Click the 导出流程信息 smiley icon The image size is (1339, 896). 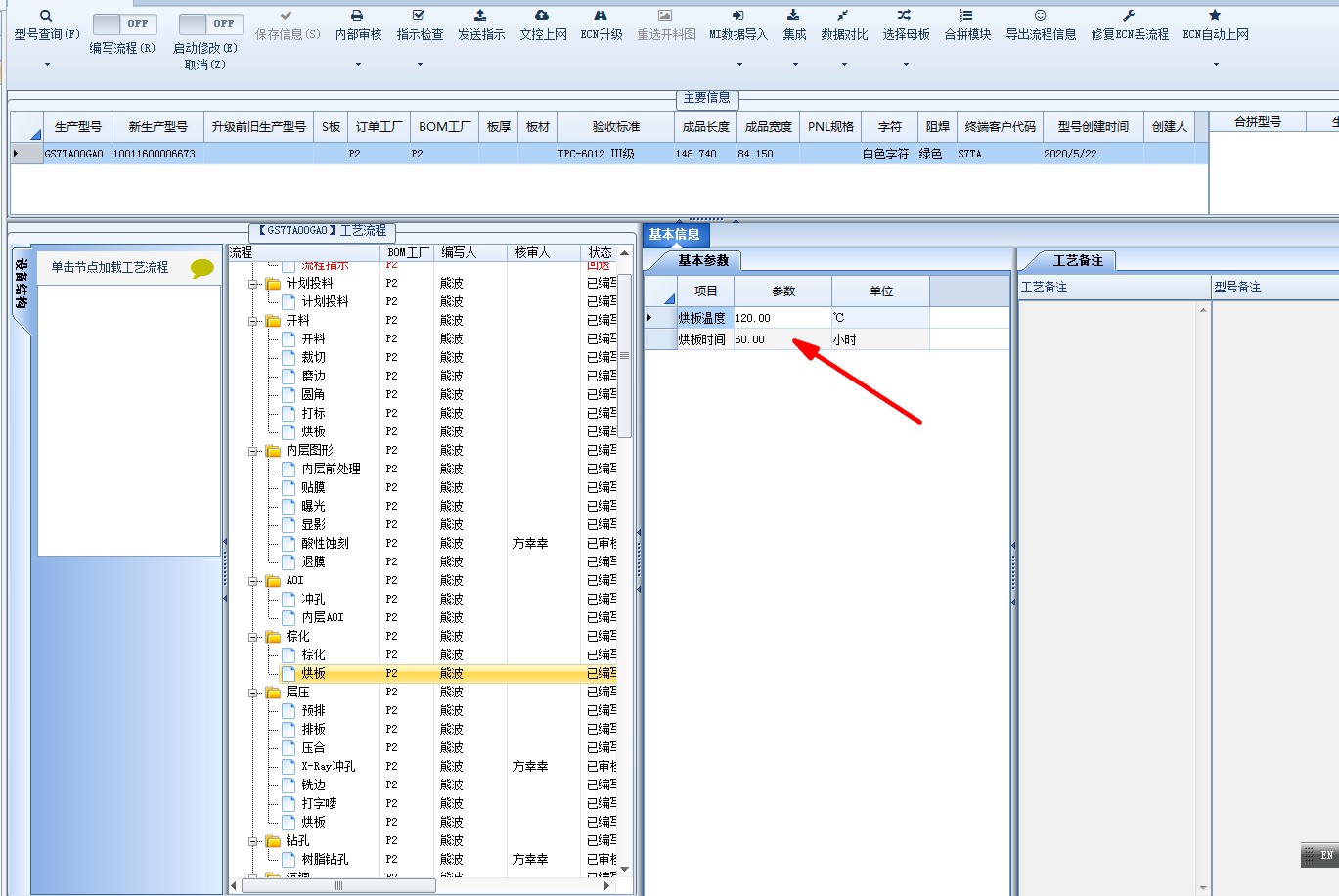click(x=1040, y=16)
